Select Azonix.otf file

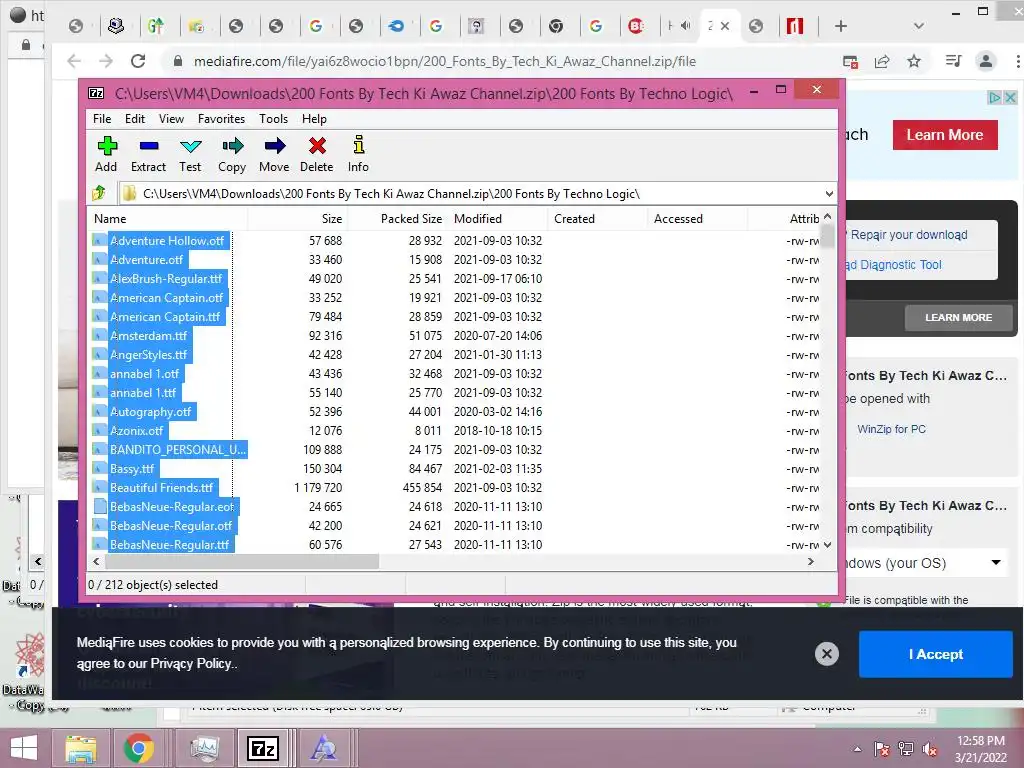tap(136, 430)
